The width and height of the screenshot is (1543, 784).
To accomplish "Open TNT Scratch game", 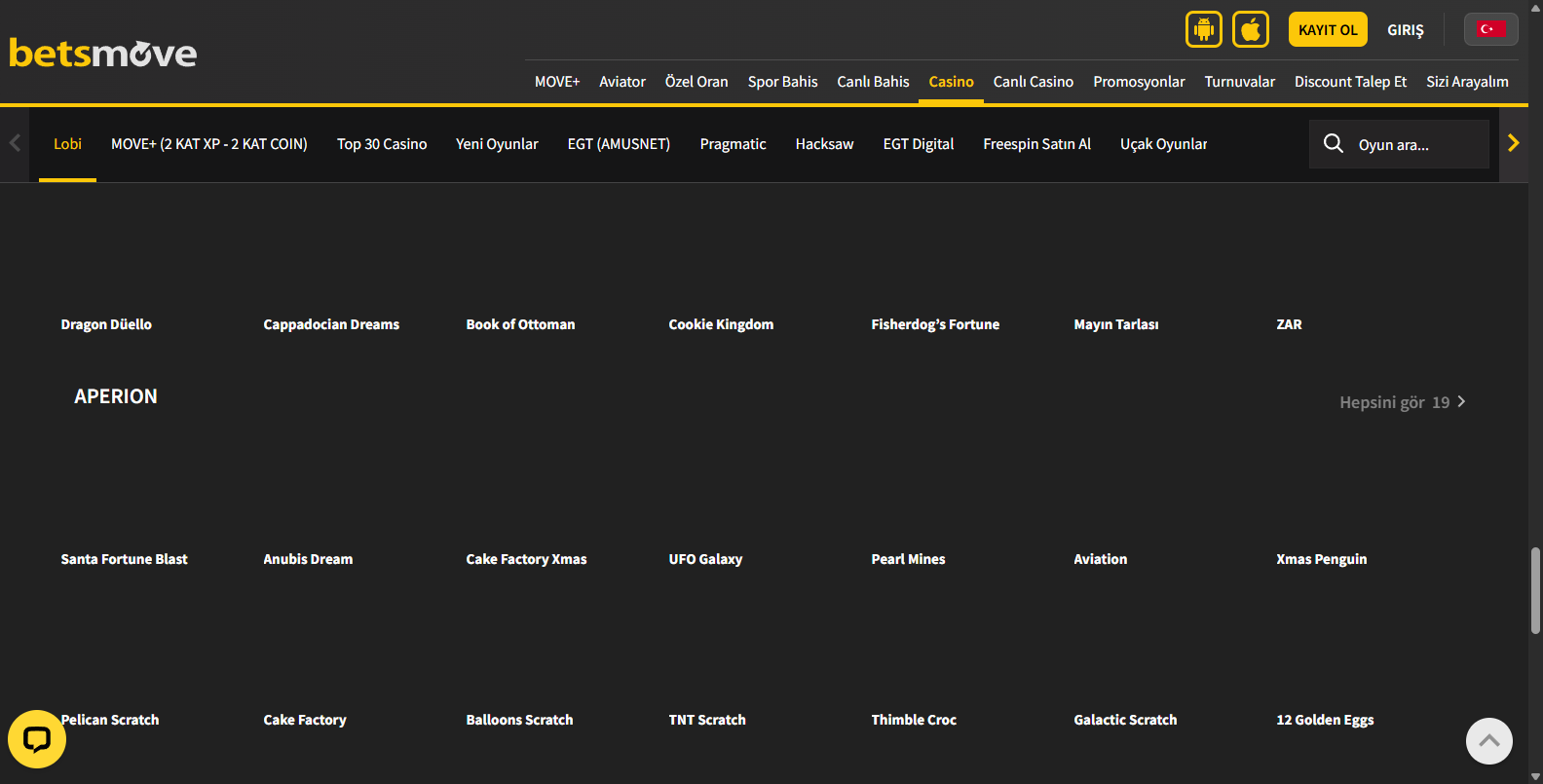I will [707, 720].
